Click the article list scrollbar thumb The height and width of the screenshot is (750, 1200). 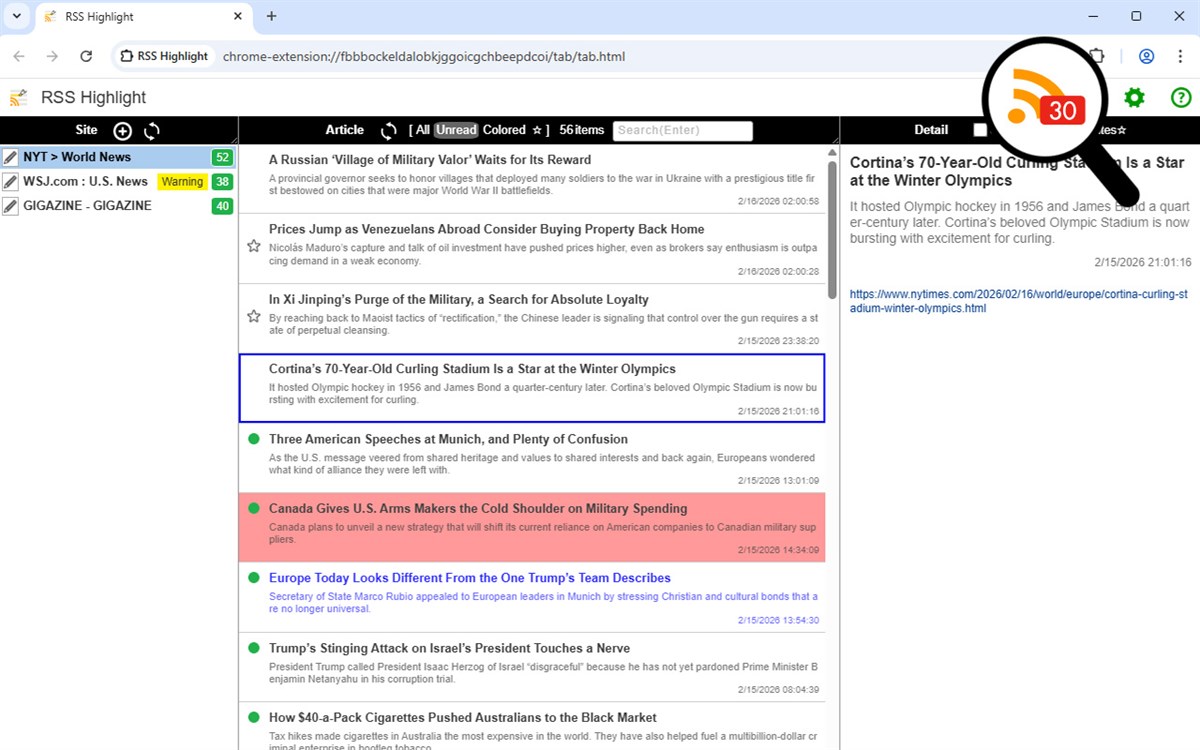point(833,229)
